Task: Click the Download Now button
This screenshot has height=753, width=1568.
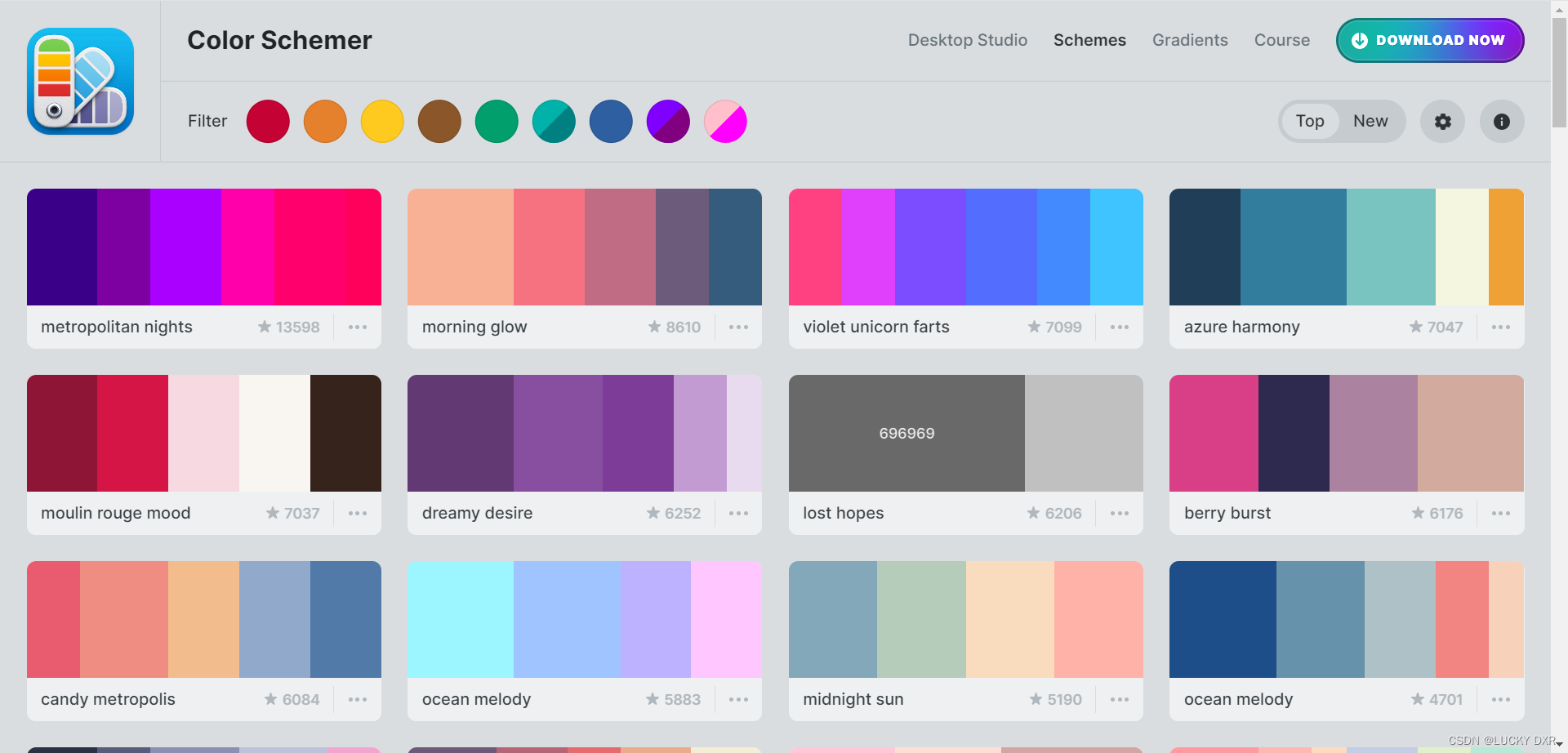Action: (1430, 40)
